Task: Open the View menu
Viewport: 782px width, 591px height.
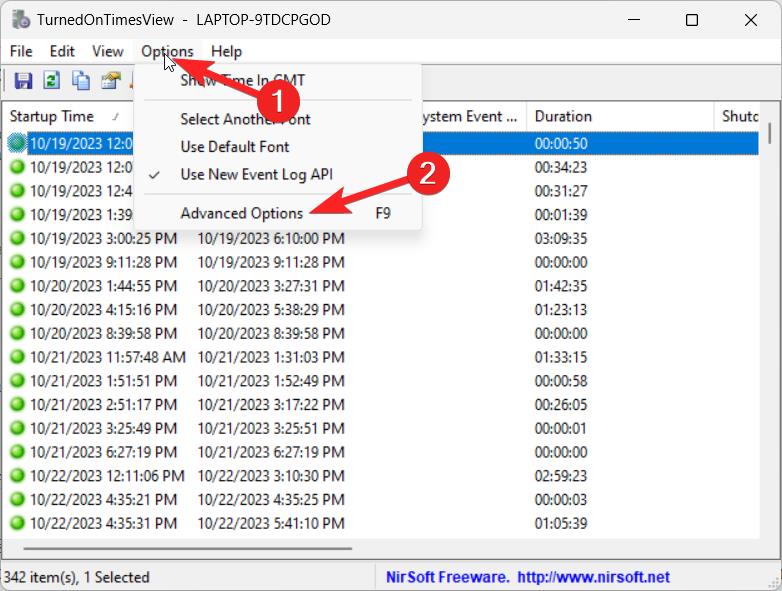Action: [108, 51]
